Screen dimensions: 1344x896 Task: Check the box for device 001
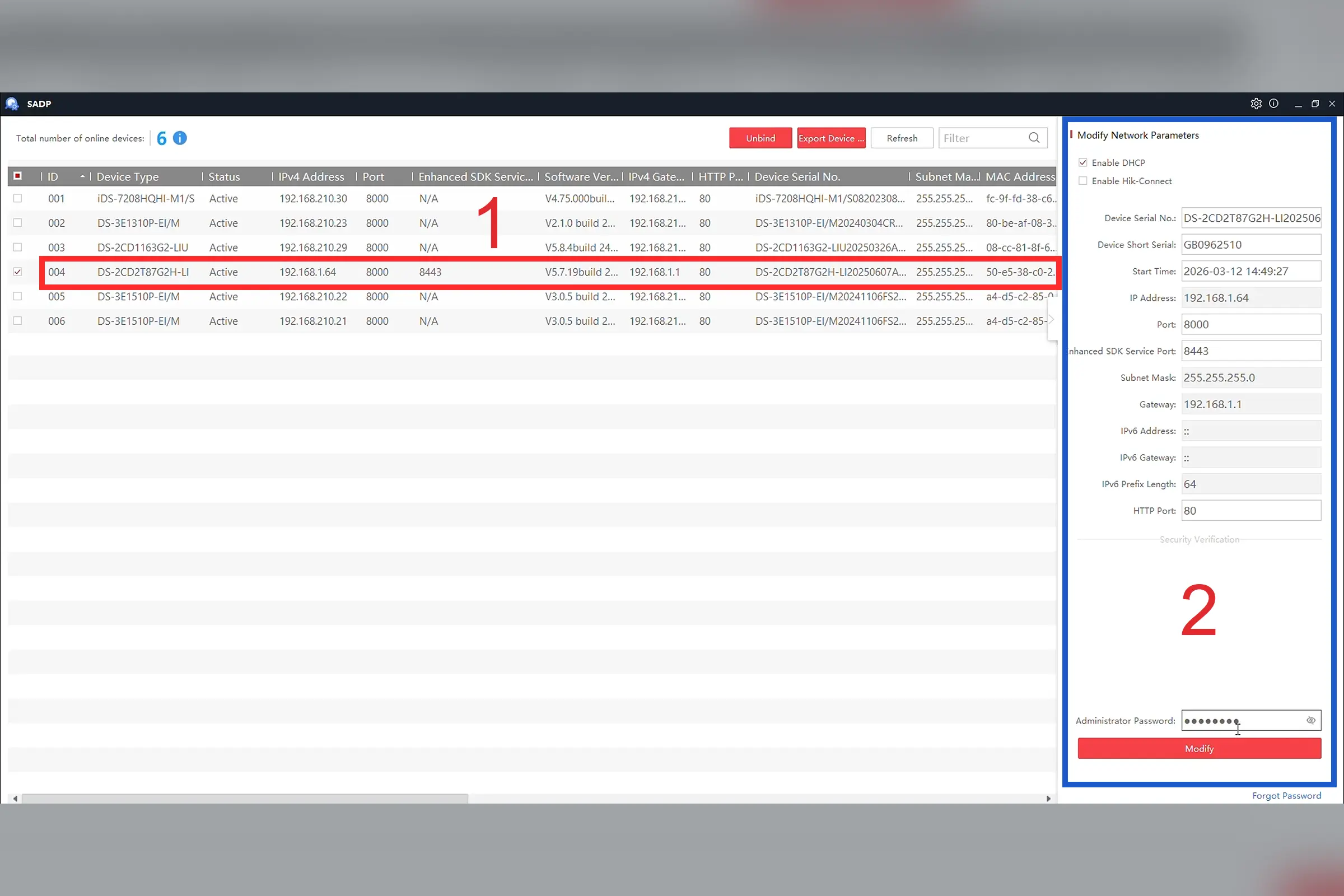pos(18,198)
